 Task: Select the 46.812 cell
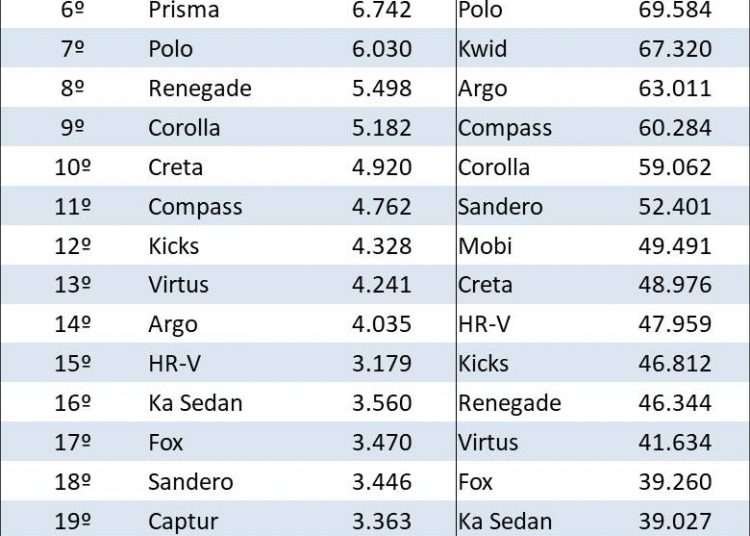point(675,364)
